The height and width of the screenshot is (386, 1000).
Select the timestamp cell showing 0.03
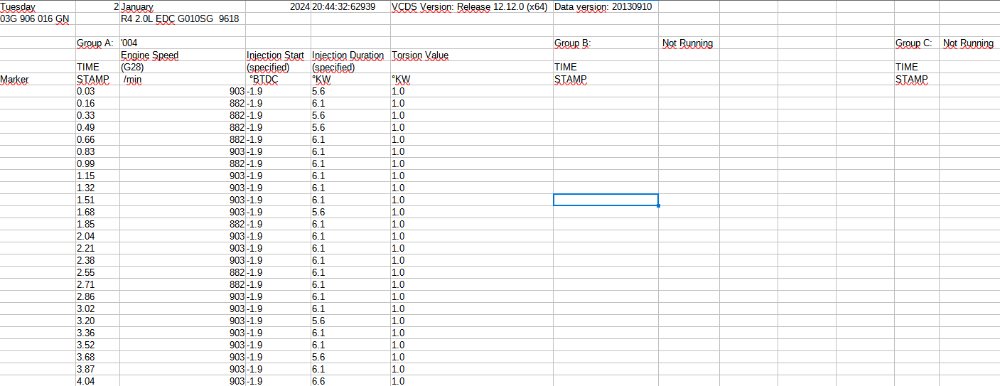pyautogui.click(x=97, y=92)
